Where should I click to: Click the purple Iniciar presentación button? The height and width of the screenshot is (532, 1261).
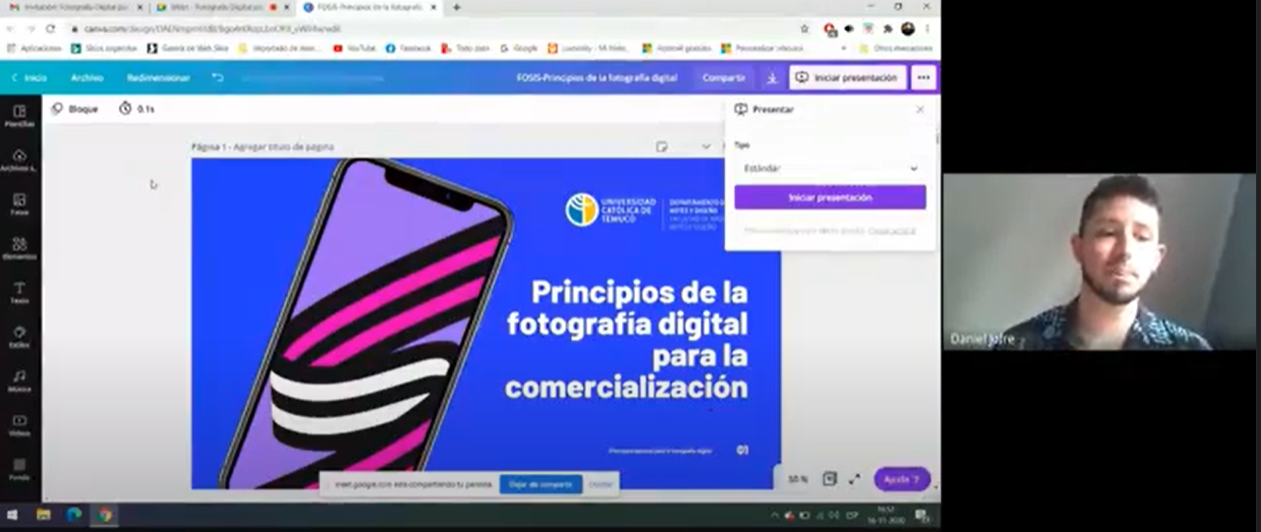829,198
